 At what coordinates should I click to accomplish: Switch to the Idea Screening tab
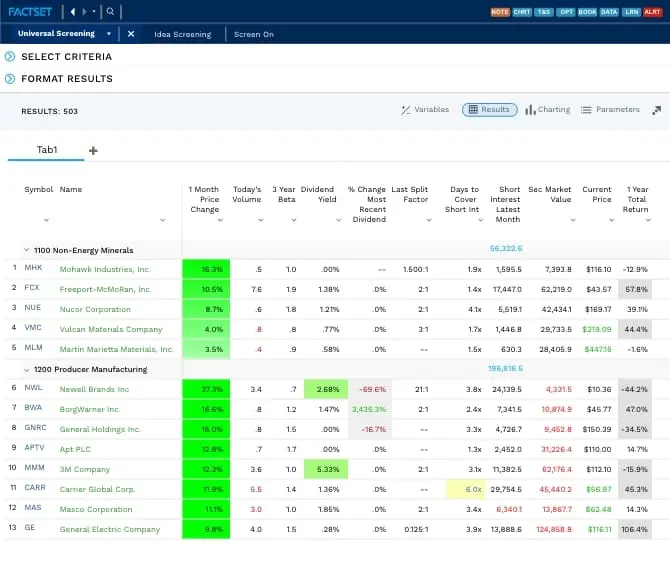point(182,34)
